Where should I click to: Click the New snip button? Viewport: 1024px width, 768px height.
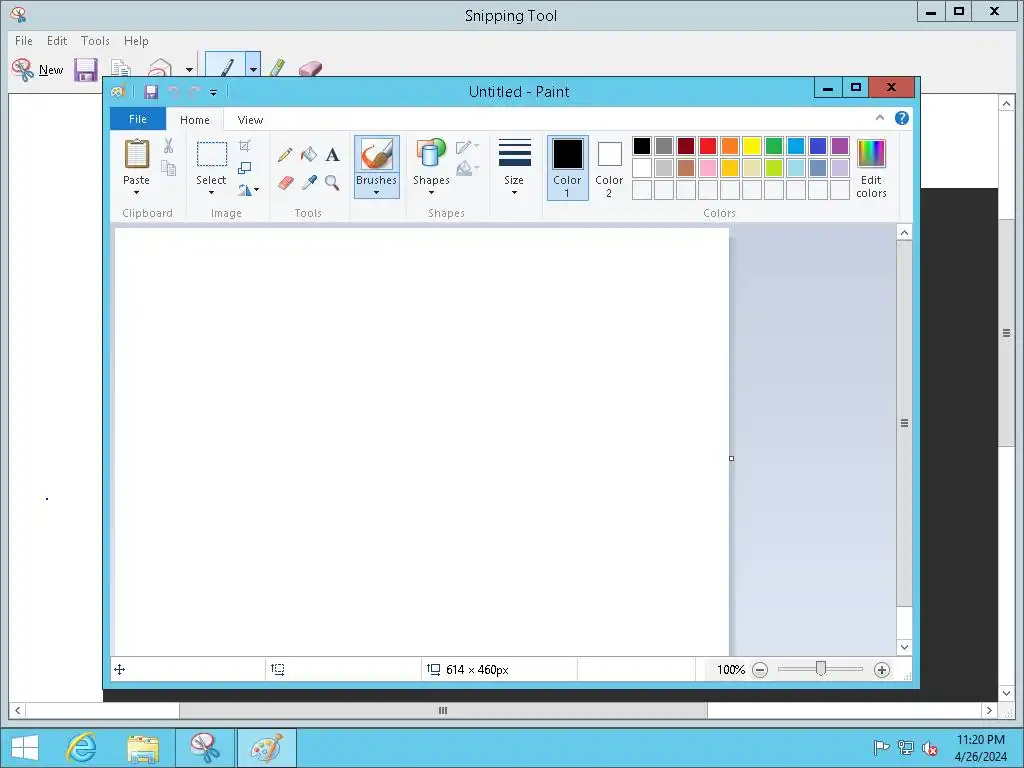click(38, 70)
